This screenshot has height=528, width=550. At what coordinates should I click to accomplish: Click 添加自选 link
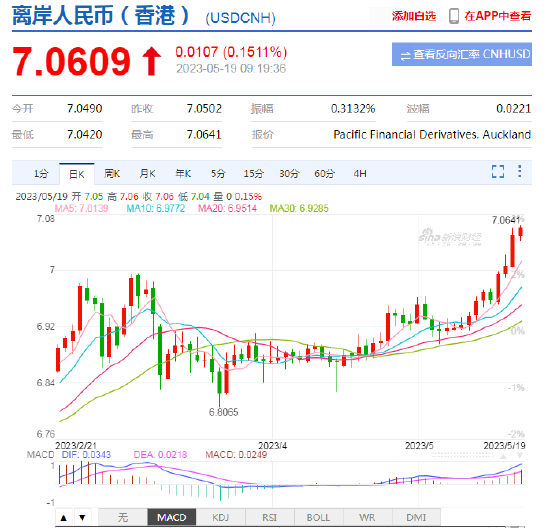click(x=414, y=16)
